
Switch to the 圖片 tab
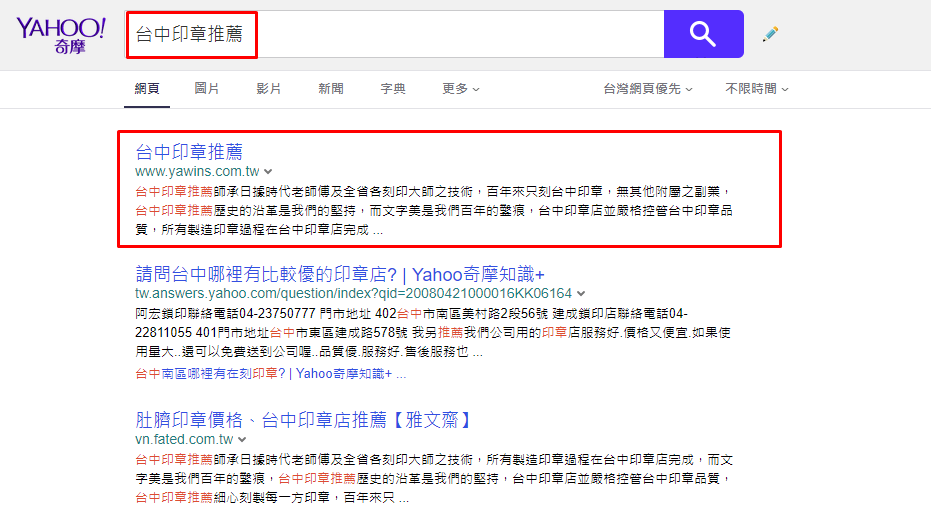coord(207,89)
